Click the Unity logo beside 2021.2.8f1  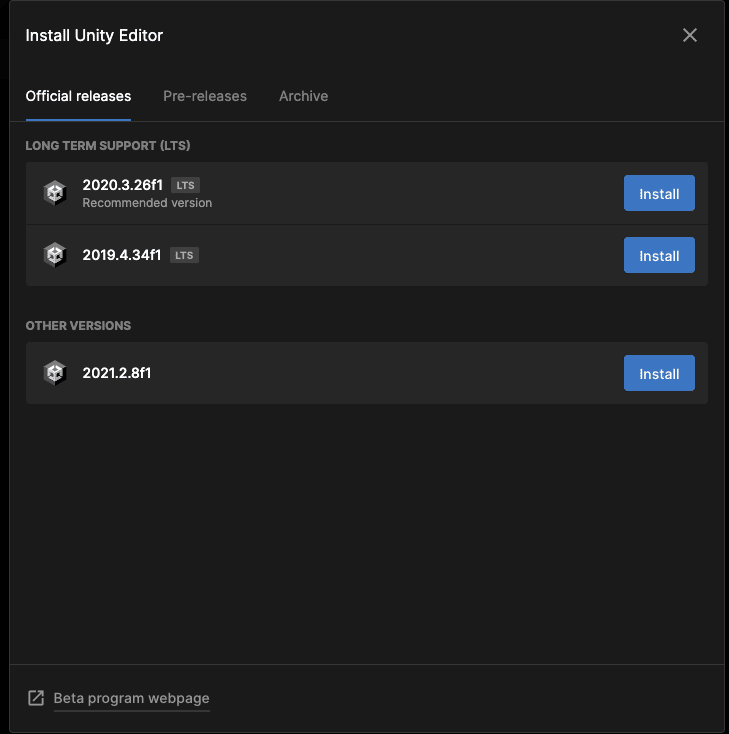pos(55,373)
